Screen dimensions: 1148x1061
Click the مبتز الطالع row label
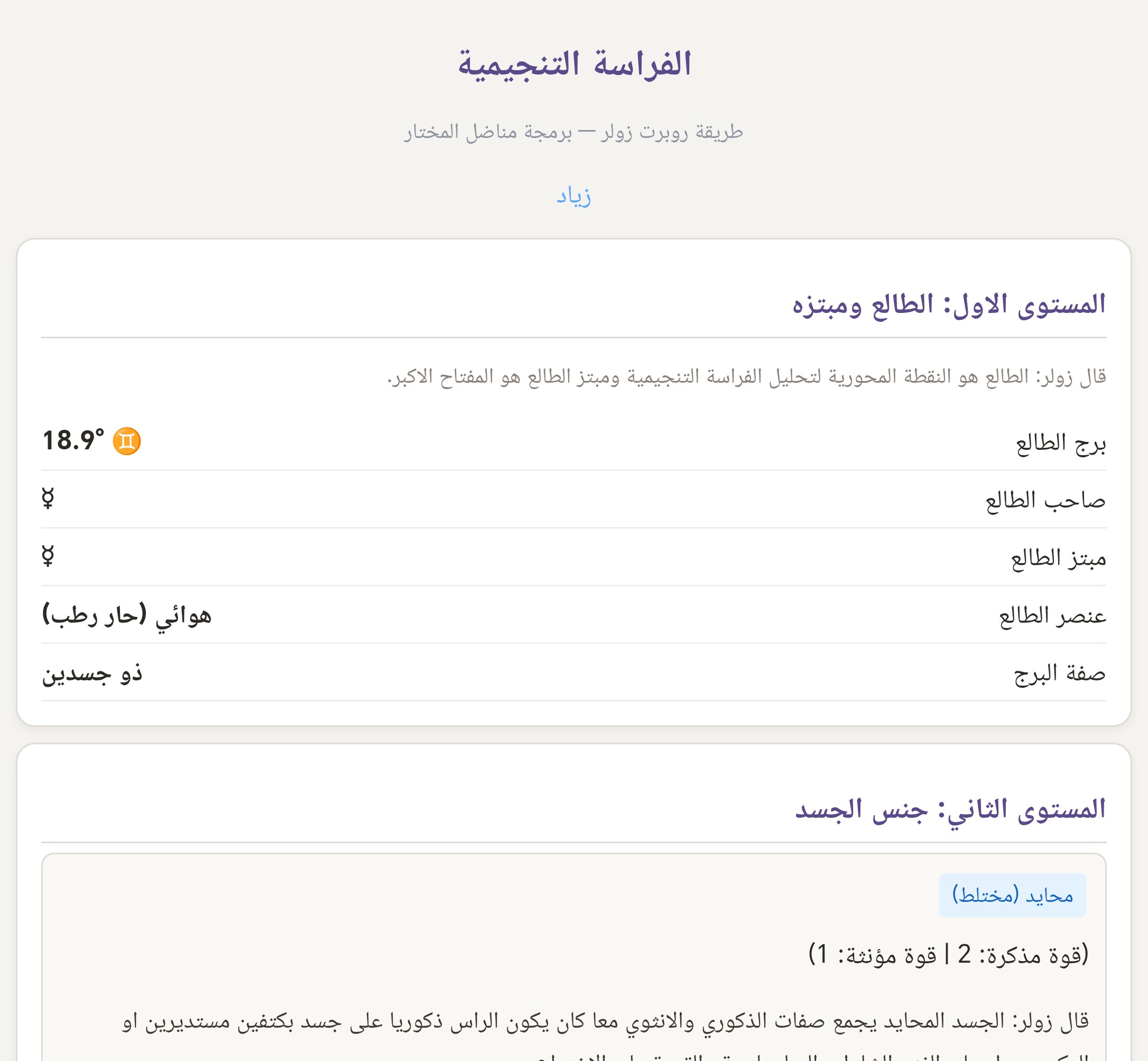click(1058, 558)
